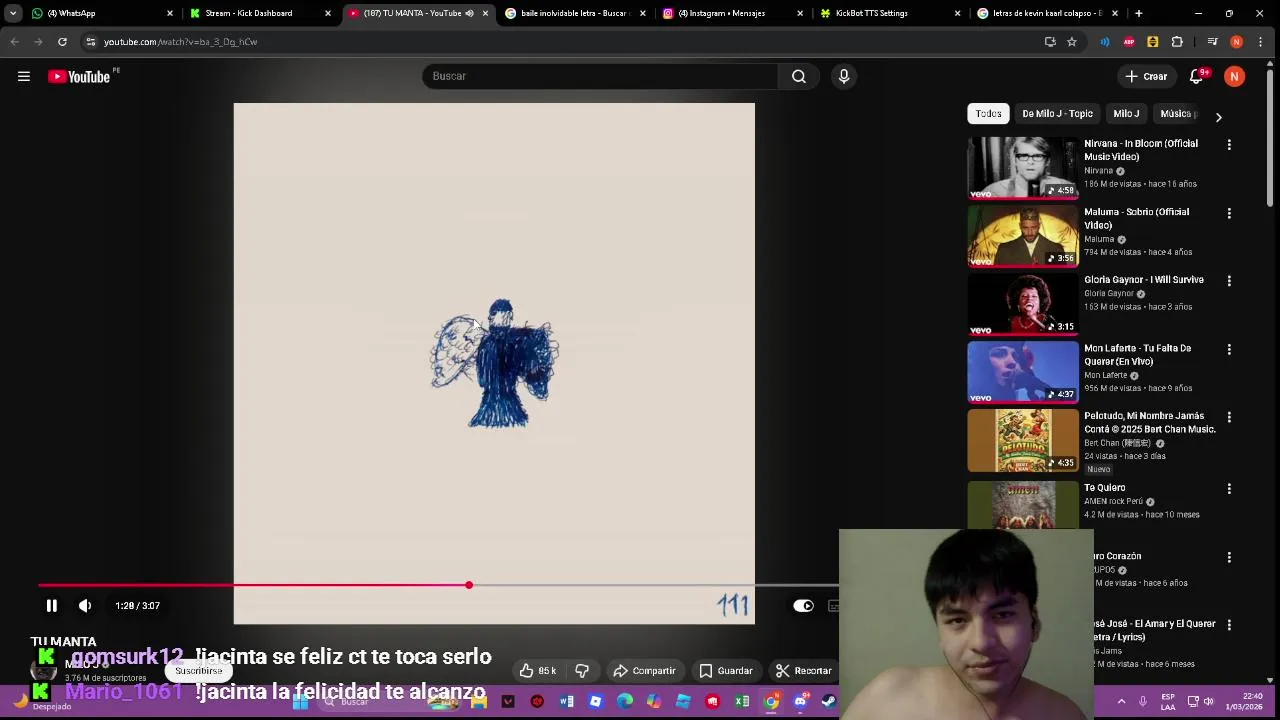Switch to baile inolvidable letra tab
This screenshot has width=1280, height=720.
[x=574, y=13]
